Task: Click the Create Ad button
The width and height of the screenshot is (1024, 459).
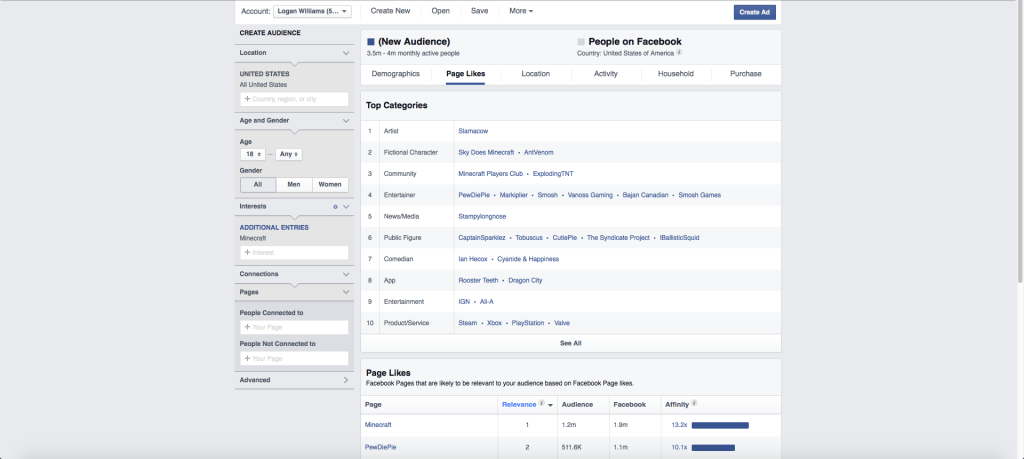Action: click(754, 12)
